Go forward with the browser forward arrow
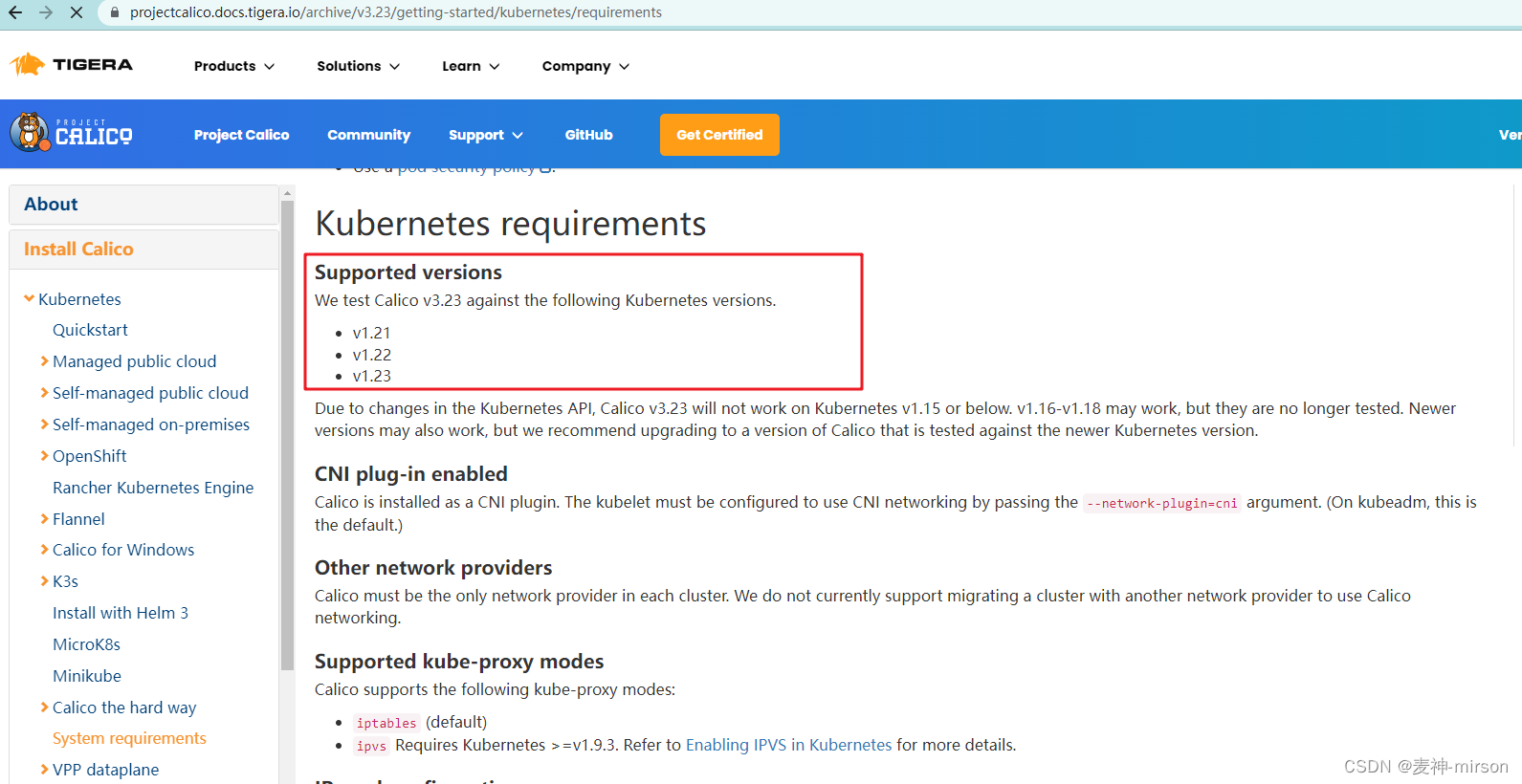The image size is (1522, 784). tap(46, 12)
